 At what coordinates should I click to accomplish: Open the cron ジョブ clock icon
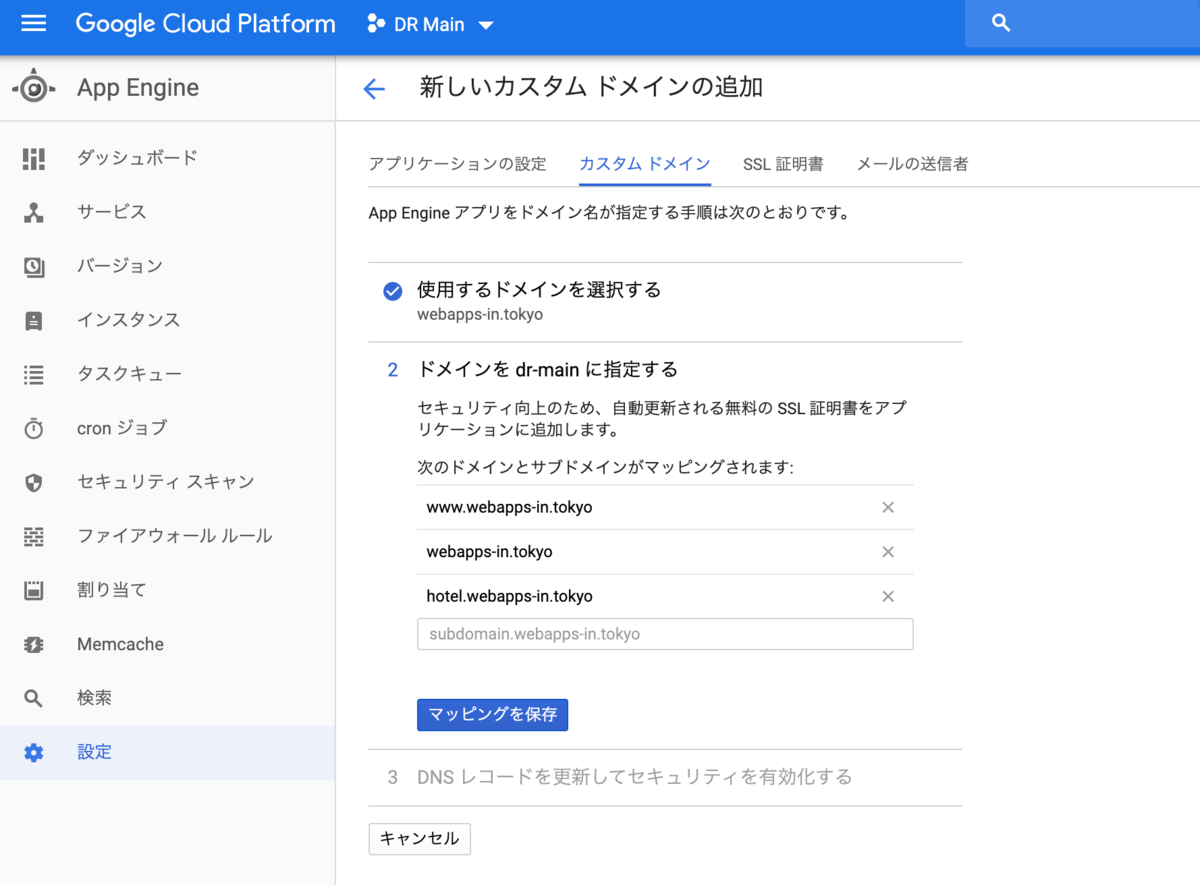tap(34, 428)
